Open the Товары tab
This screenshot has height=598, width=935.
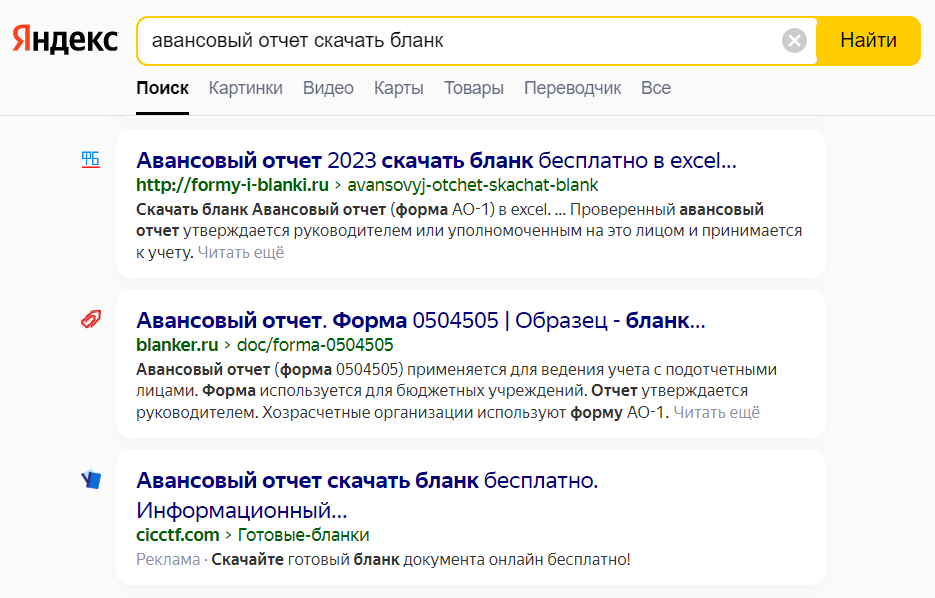coord(473,88)
